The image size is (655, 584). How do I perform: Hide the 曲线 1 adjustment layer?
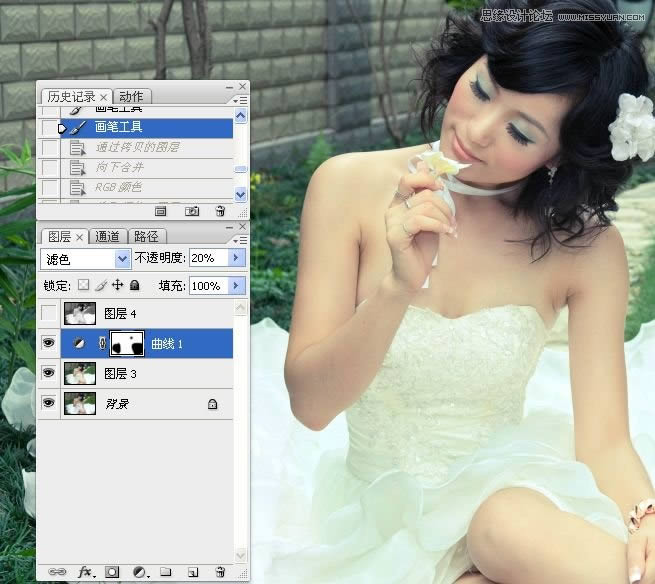49,344
